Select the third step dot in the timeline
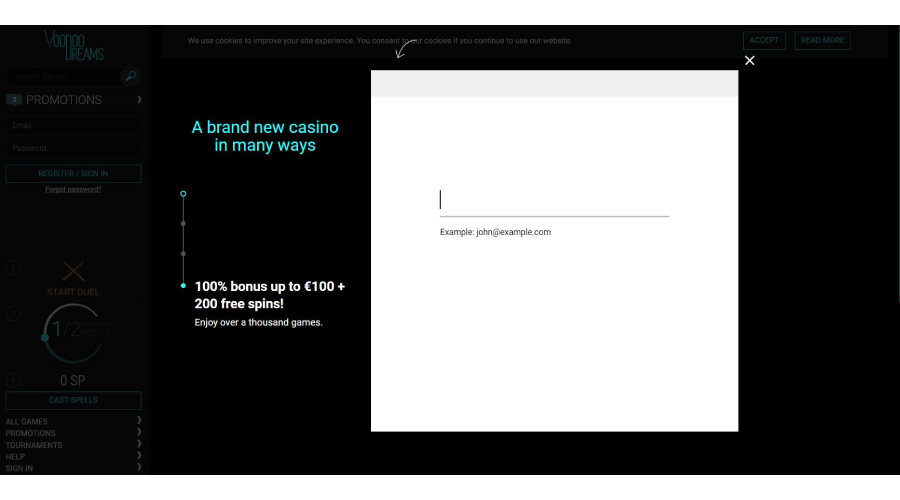 [x=183, y=254]
